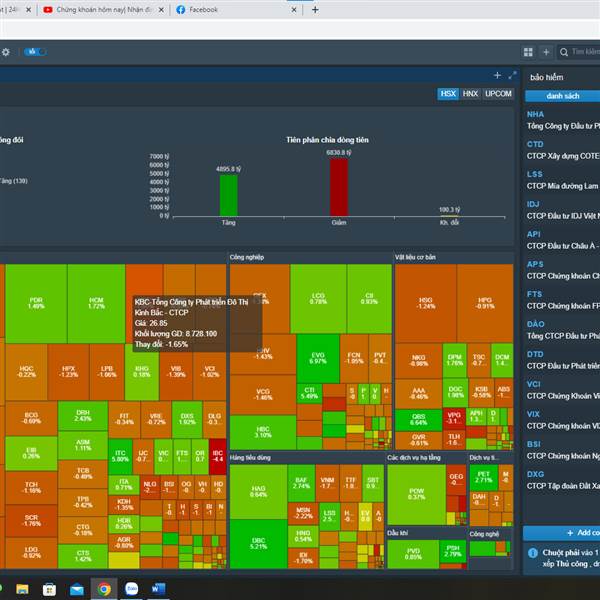This screenshot has width=600, height=600.
Task: Expand panel with the fullscreen arrows icon
Action: pyautogui.click(x=512, y=75)
